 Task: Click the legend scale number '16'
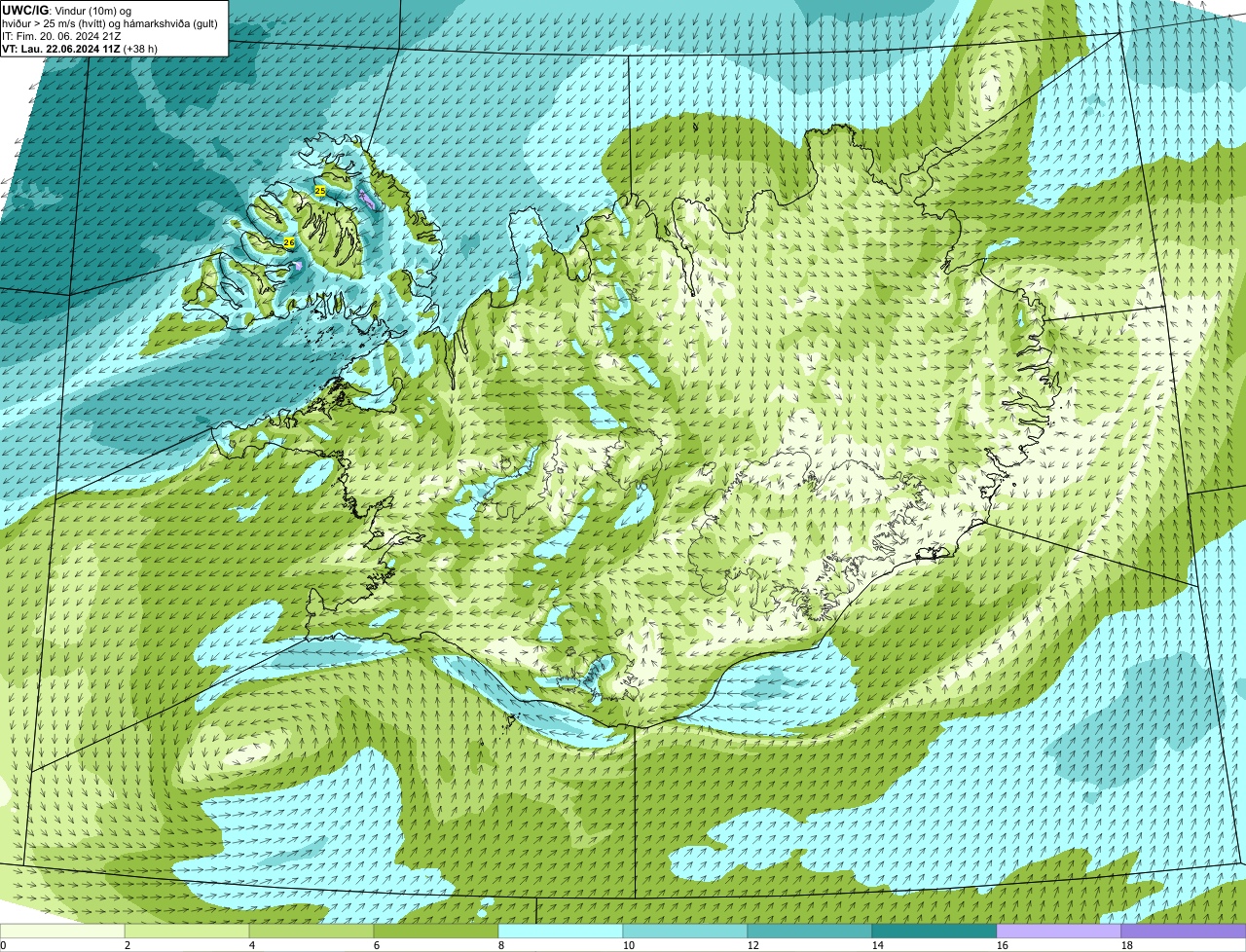(1003, 945)
